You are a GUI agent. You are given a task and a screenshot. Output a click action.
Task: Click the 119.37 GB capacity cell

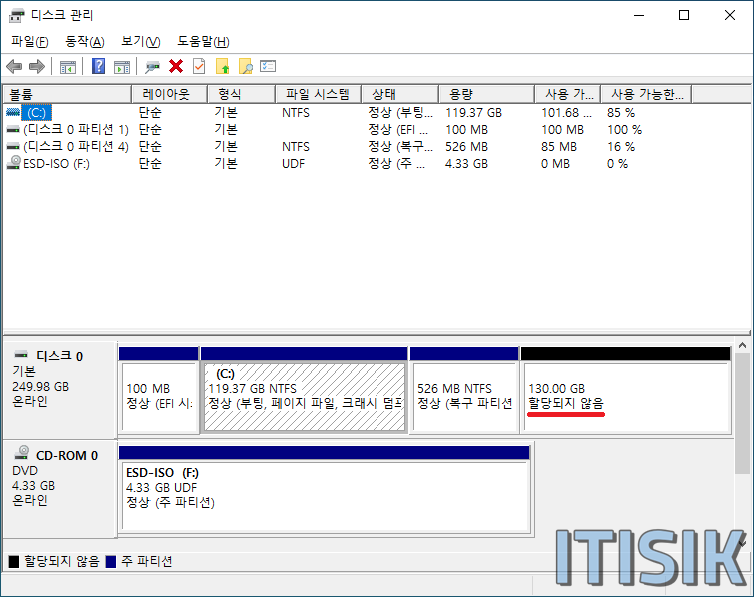tap(473, 113)
